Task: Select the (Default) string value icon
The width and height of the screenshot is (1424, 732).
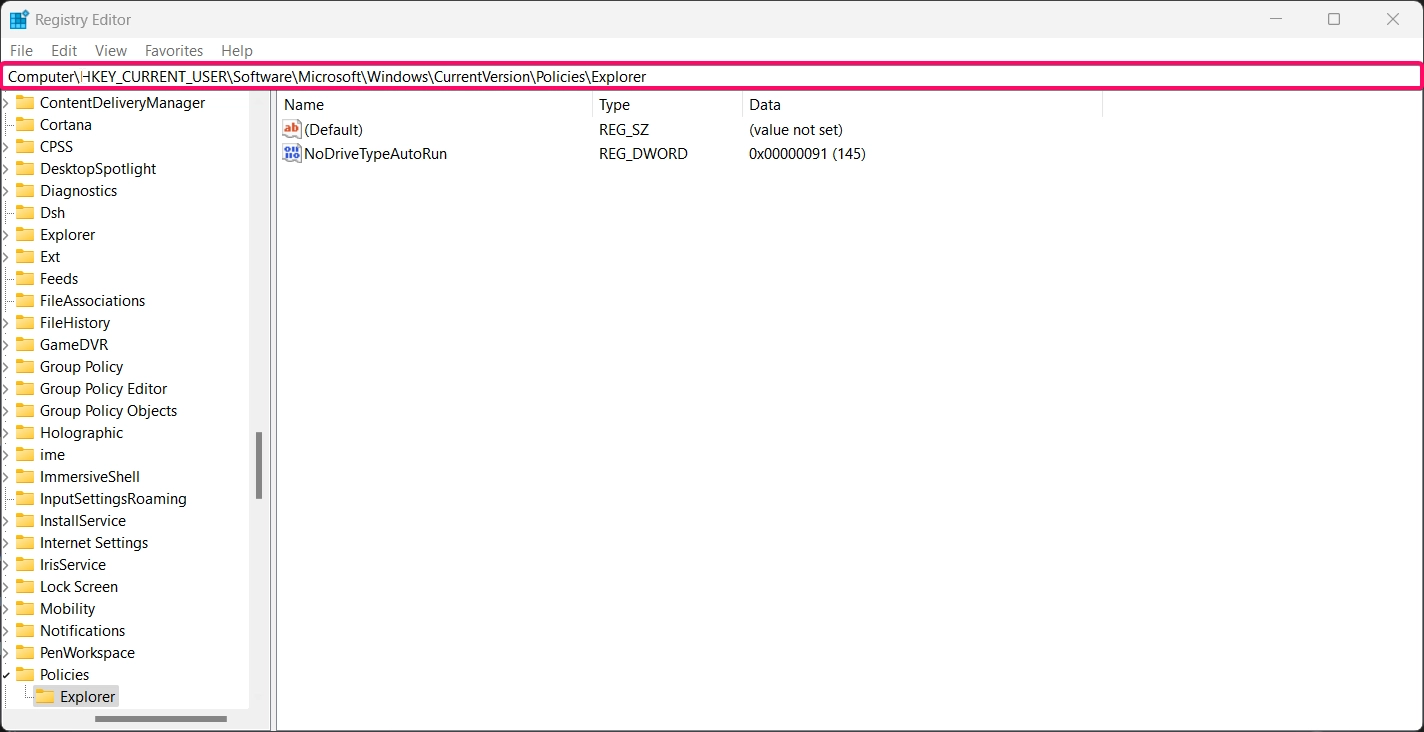Action: (292, 129)
